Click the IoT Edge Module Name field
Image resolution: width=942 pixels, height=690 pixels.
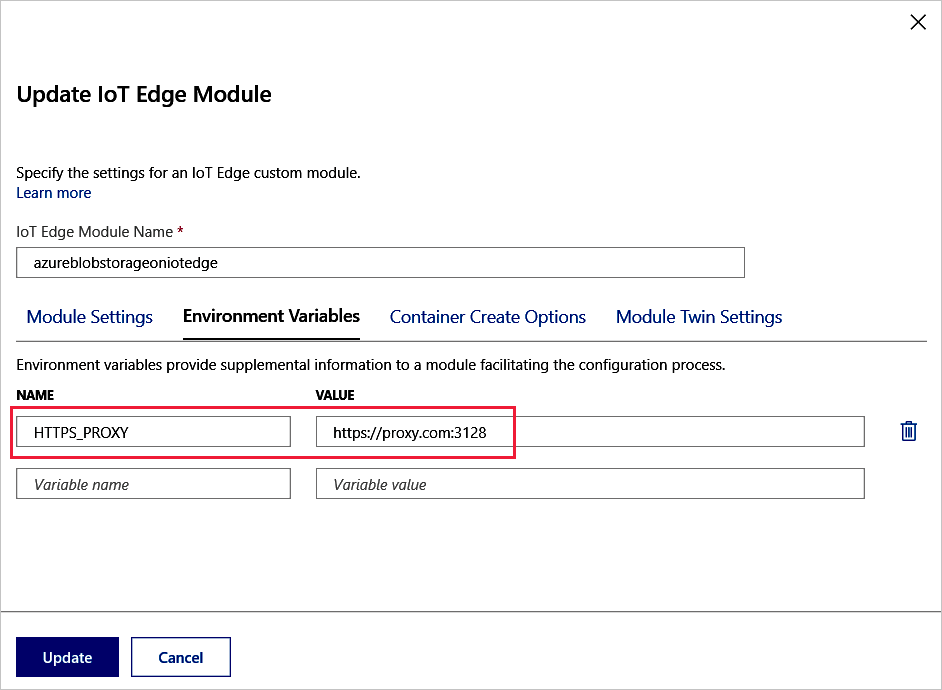(380, 262)
